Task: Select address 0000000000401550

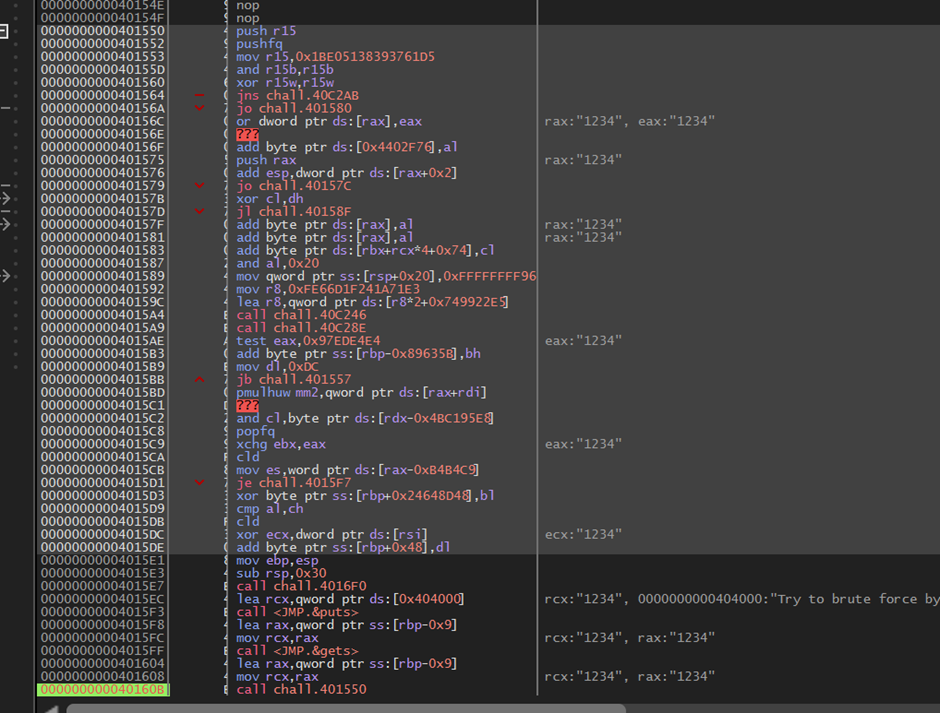Action: pos(103,31)
